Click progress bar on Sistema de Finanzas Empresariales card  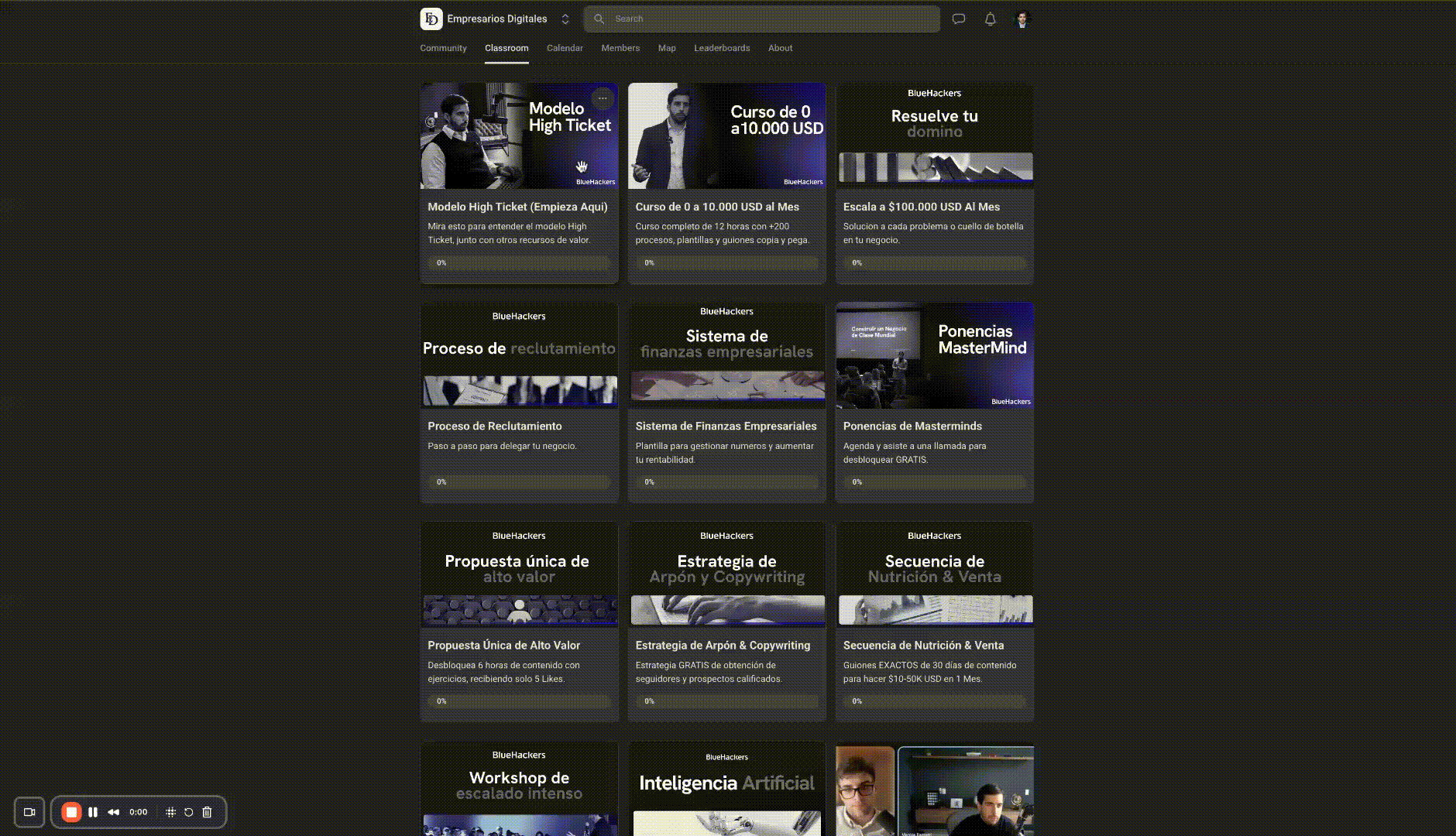726,482
